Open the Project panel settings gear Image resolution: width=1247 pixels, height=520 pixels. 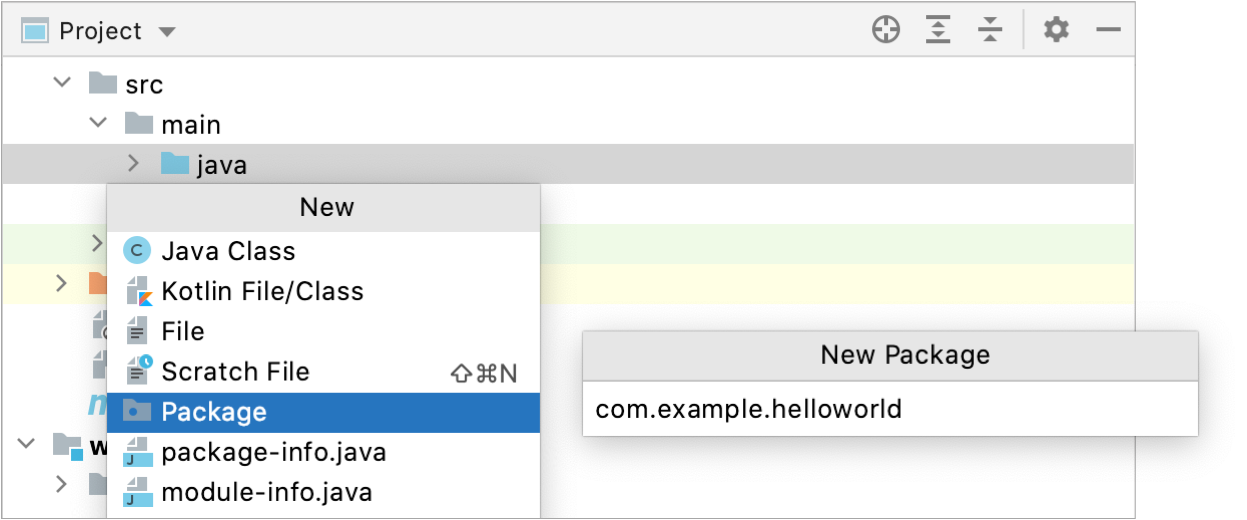click(x=1056, y=31)
